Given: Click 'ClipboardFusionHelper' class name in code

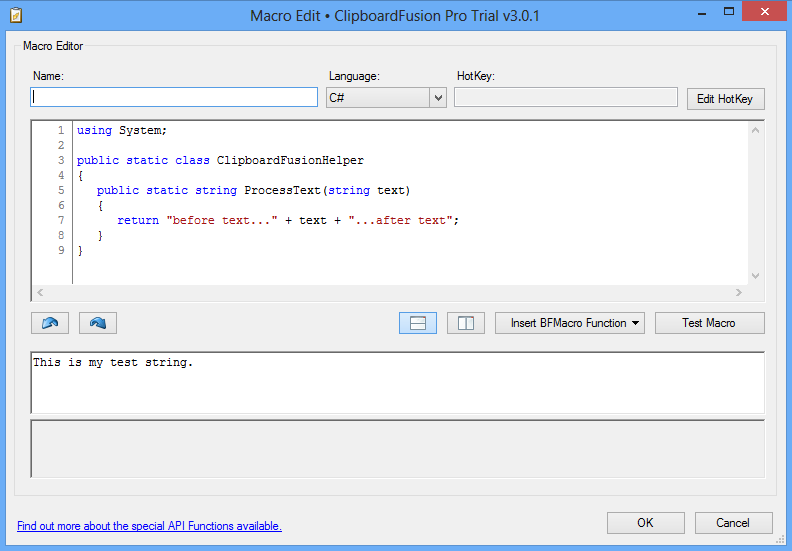Looking at the screenshot, I should point(290,161).
